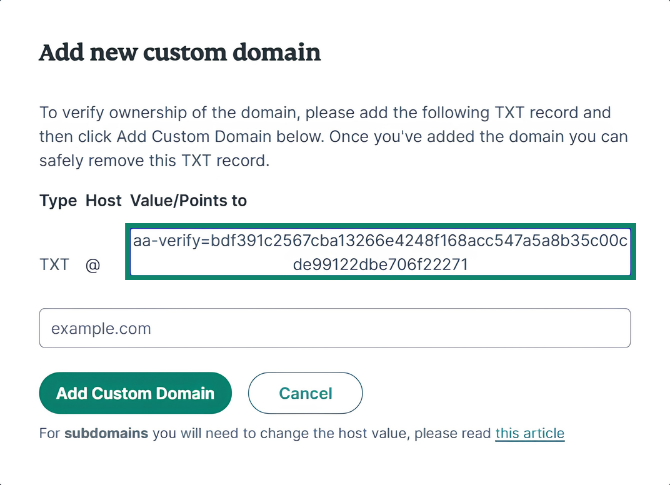Viewport: 670px width, 485px height.
Task: Click the 'please read' text before the link
Action: [x=453, y=433]
